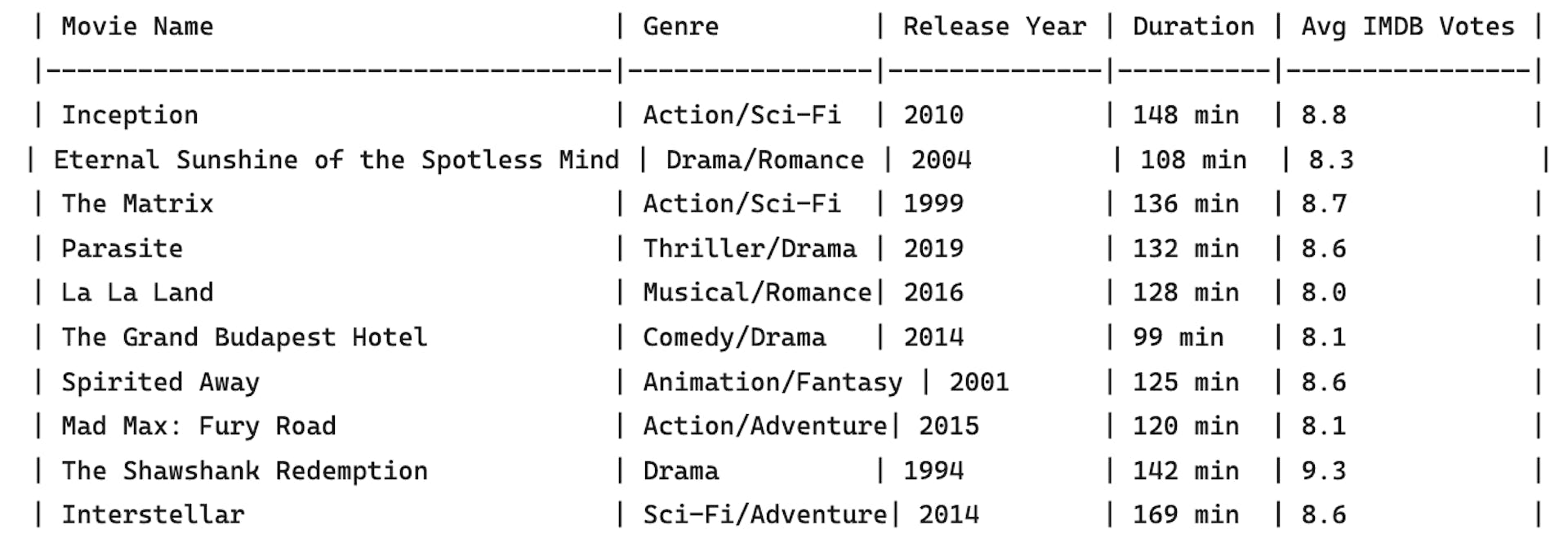Select the 169 min duration value
The image size is (1568, 543).
[x=1185, y=515]
